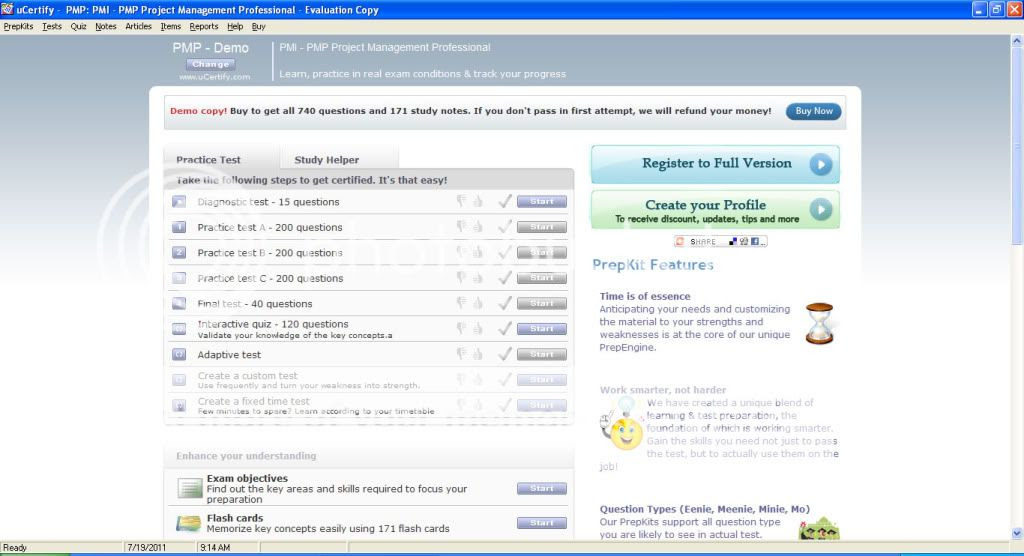Viewport: 1024px width, 556px height.
Task: Click the 'Final test - 40 questions' text
Action: pos(255,304)
